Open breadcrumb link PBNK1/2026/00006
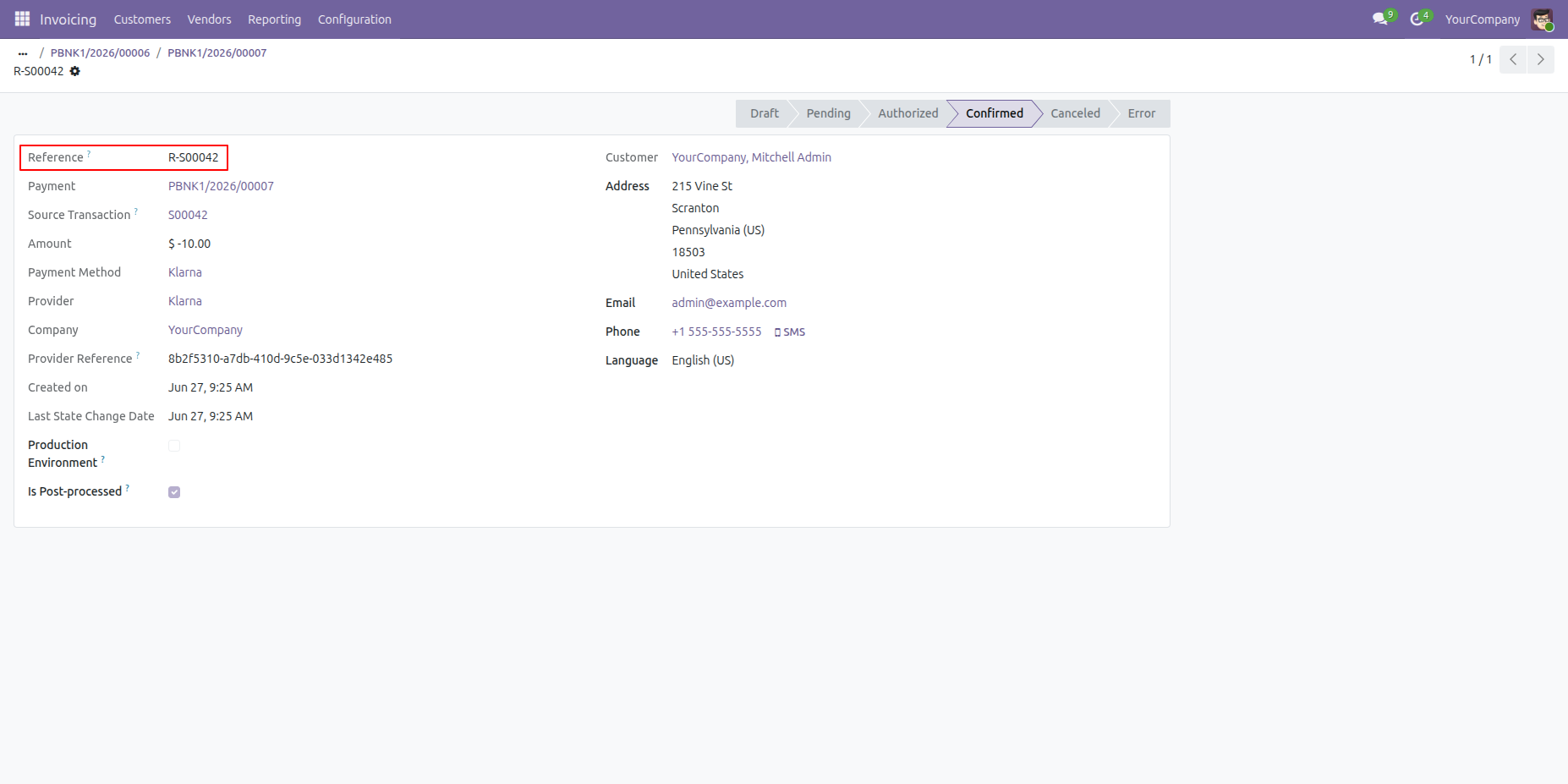Image resolution: width=1568 pixels, height=784 pixels. pos(100,52)
